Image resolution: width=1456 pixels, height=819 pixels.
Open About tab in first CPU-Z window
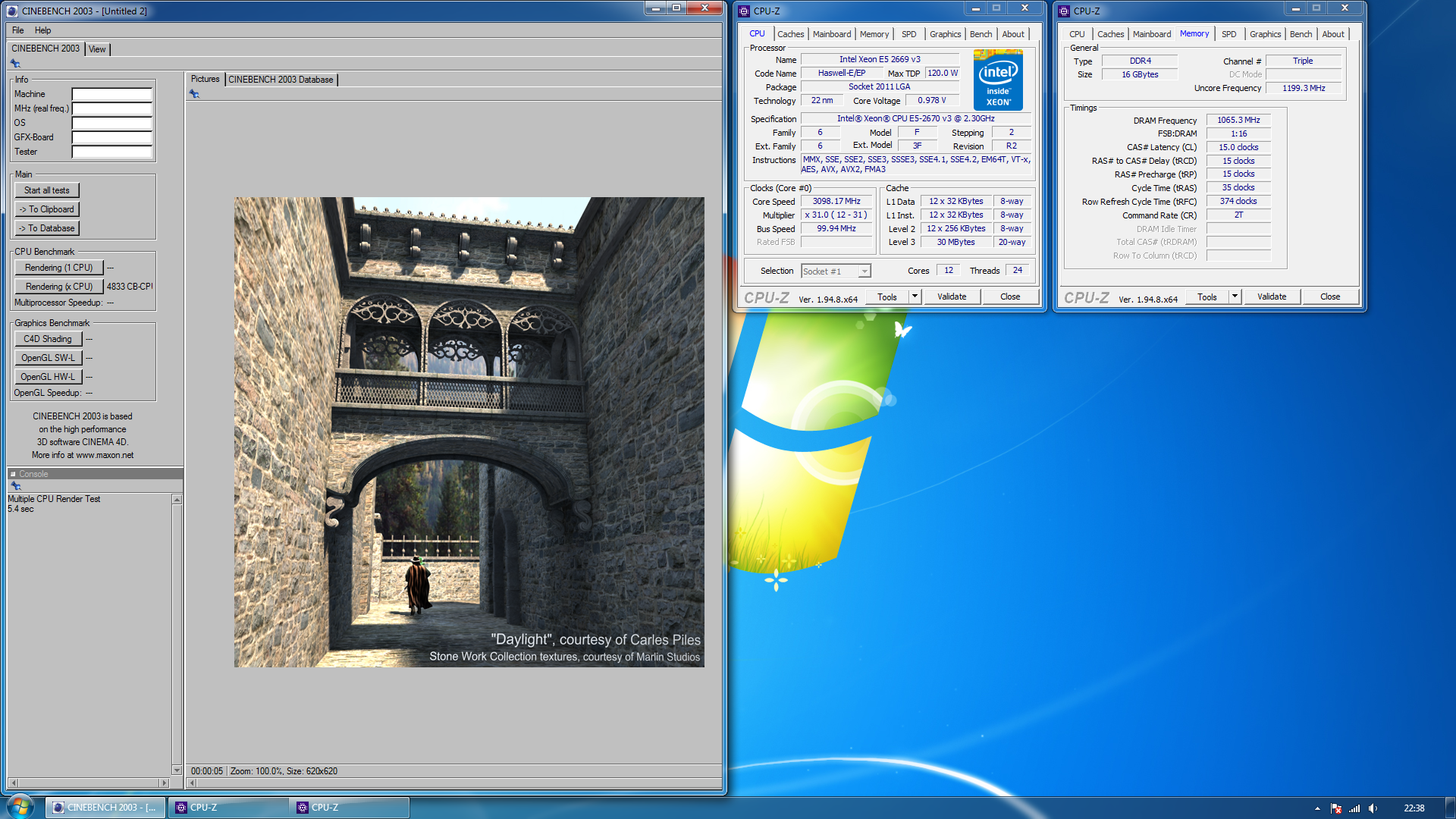pyautogui.click(x=1013, y=34)
